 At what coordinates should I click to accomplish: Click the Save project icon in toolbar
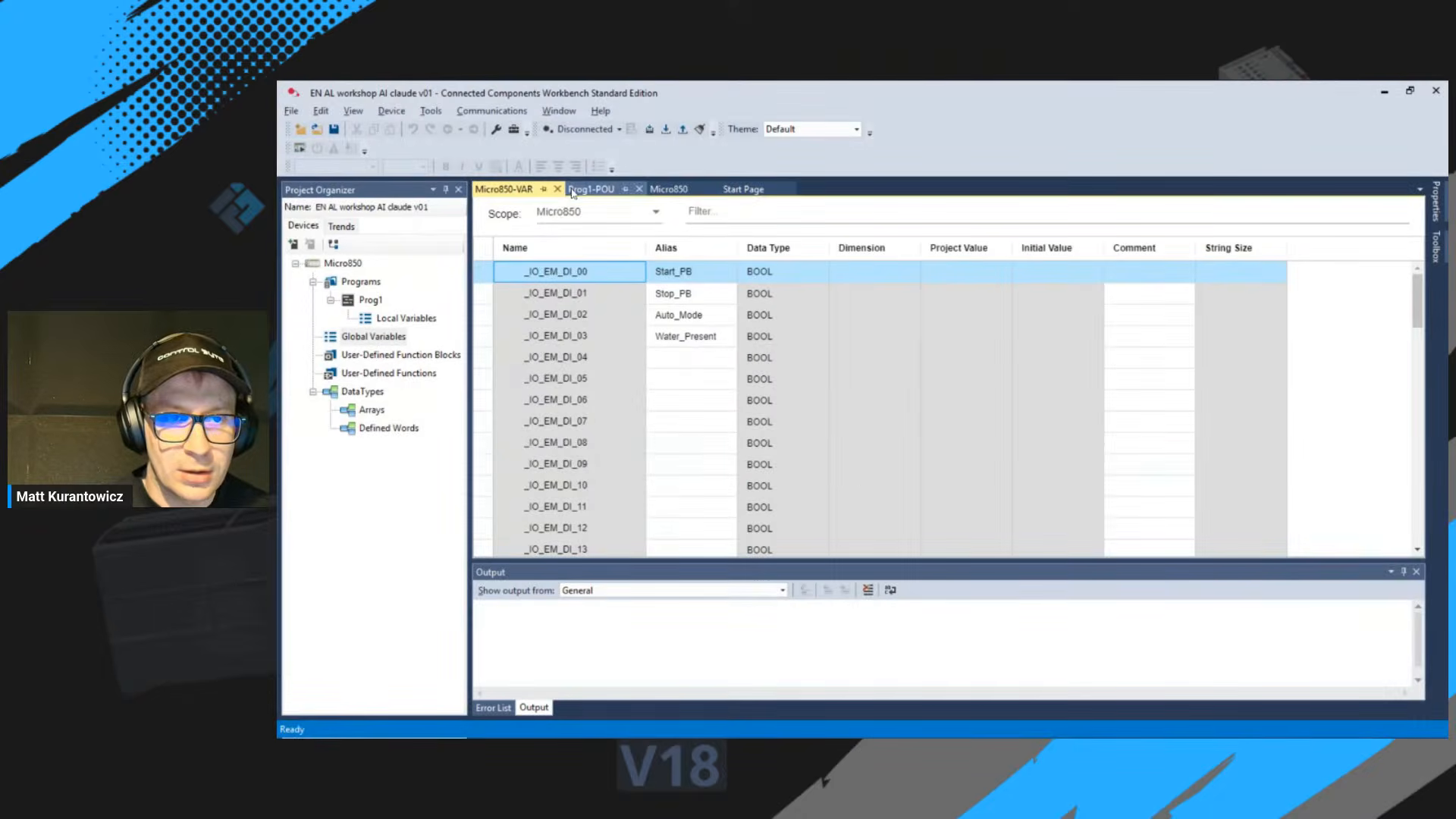tap(334, 130)
